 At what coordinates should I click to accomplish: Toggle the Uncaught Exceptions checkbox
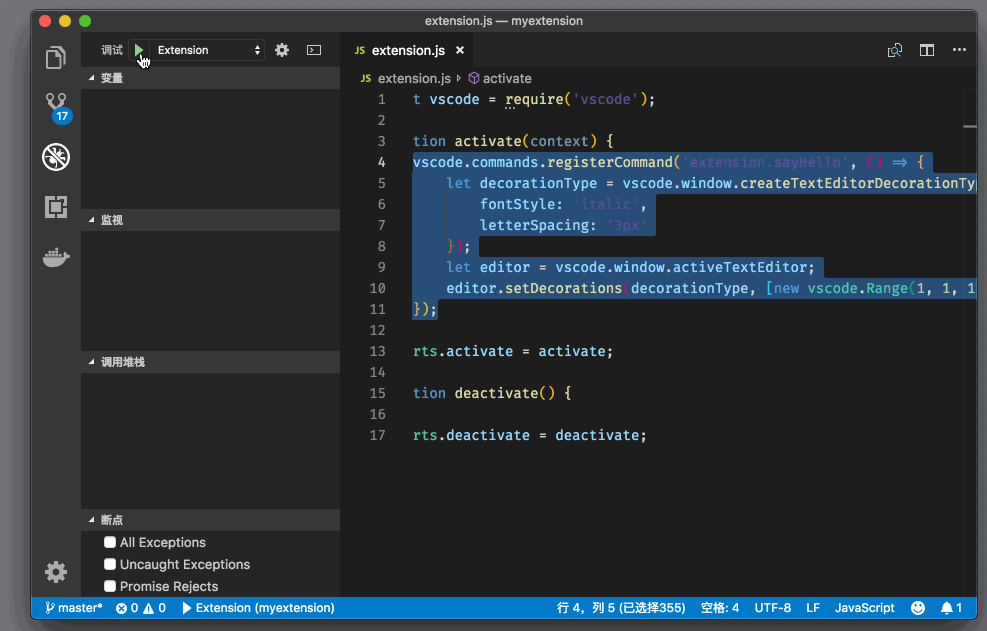pos(111,564)
